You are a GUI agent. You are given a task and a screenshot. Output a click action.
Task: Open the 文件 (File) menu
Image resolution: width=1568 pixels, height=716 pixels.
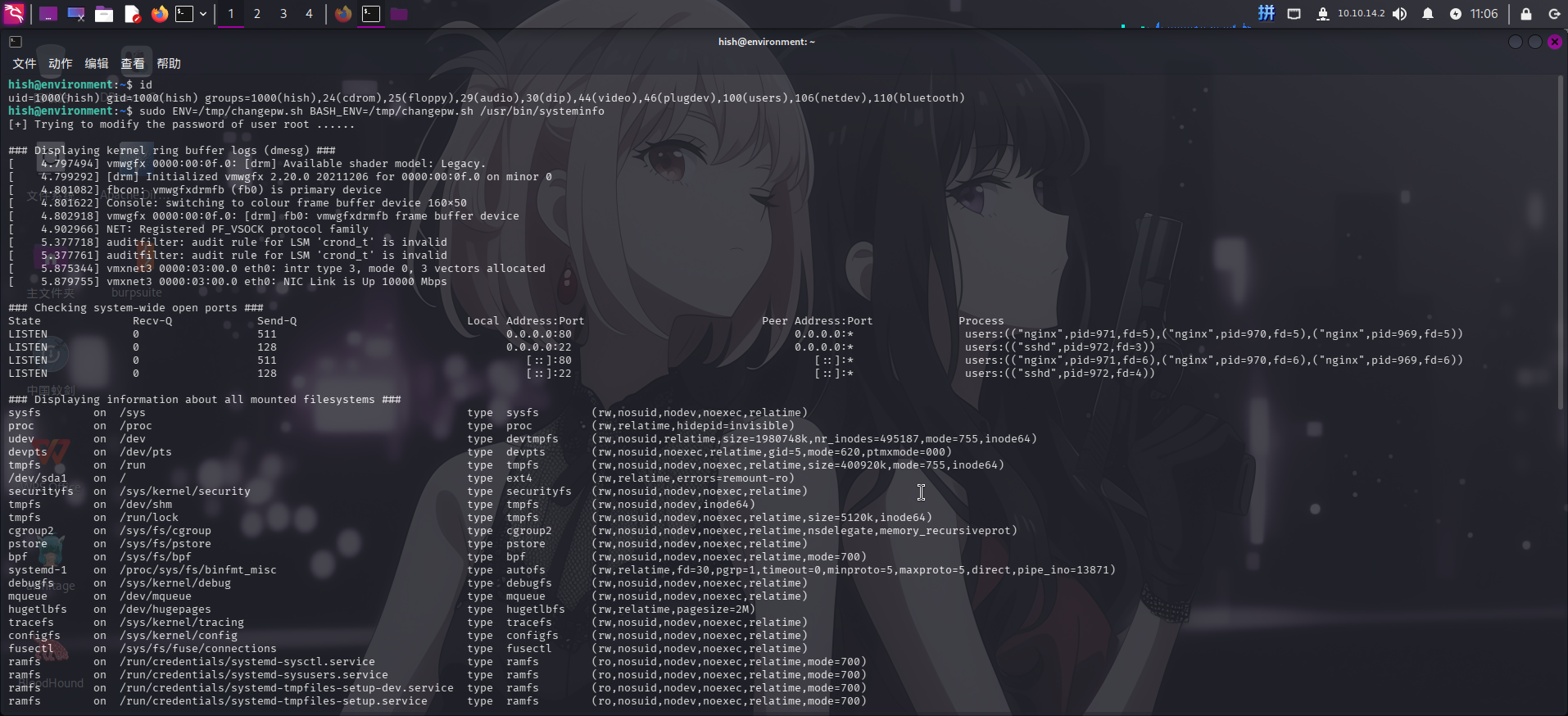pos(25,63)
